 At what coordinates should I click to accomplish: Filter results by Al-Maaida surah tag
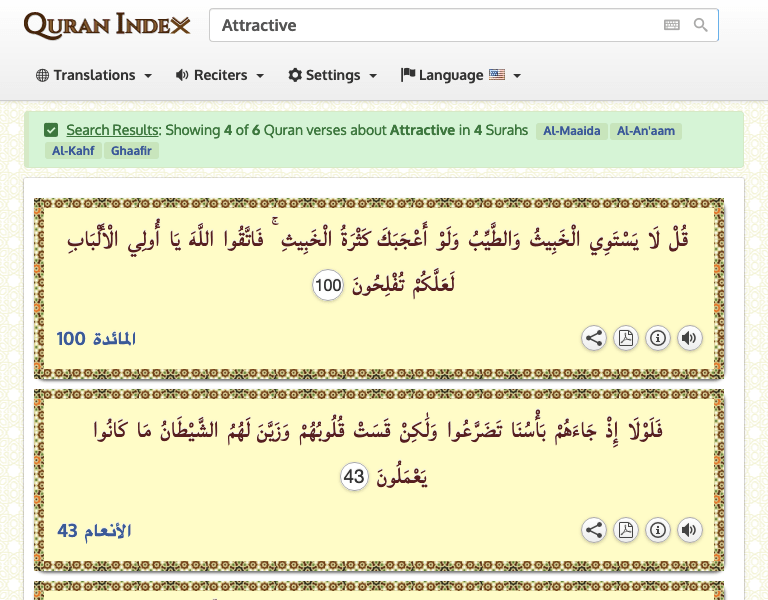pyautogui.click(x=571, y=131)
